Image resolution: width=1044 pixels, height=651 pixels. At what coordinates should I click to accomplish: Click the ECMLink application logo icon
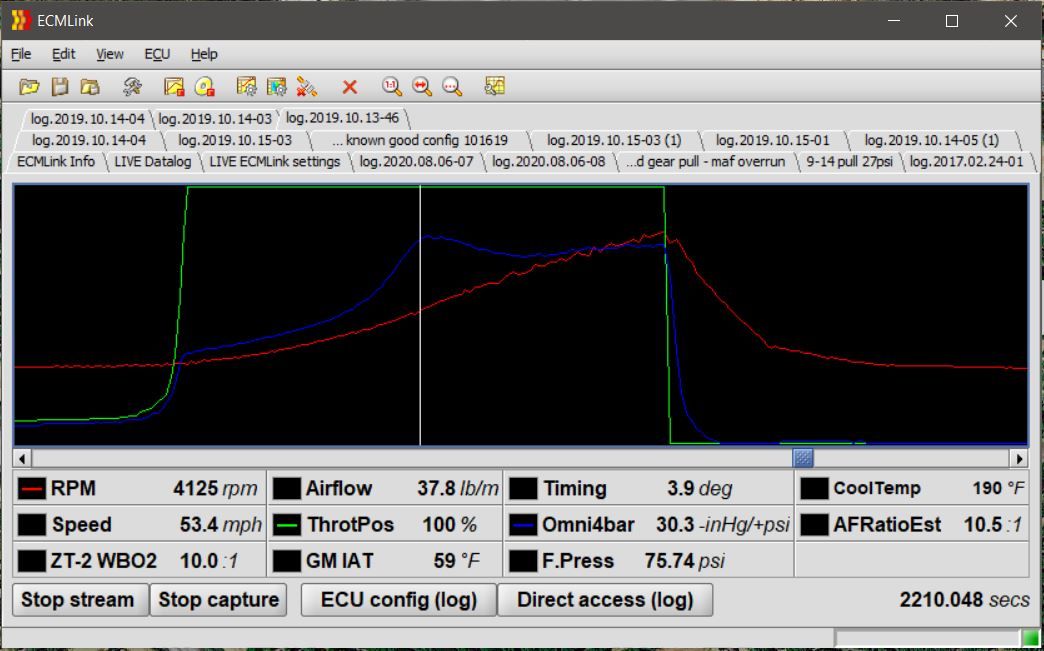[x=20, y=21]
